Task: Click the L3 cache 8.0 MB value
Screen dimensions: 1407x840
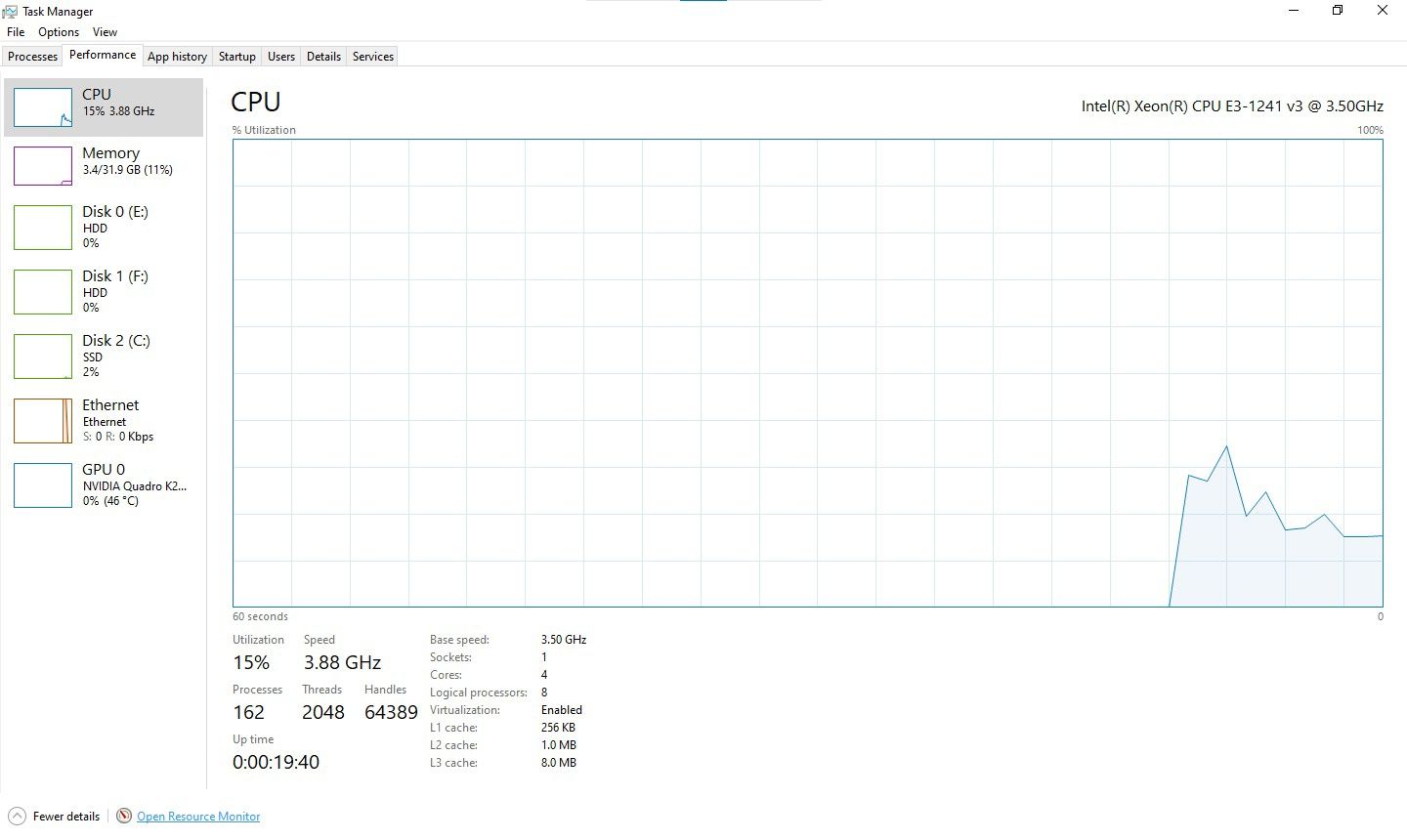Action: tap(559, 763)
